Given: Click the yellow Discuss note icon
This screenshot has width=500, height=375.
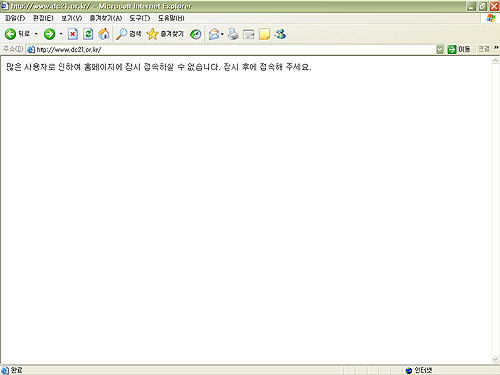Looking at the screenshot, I should coord(264,34).
